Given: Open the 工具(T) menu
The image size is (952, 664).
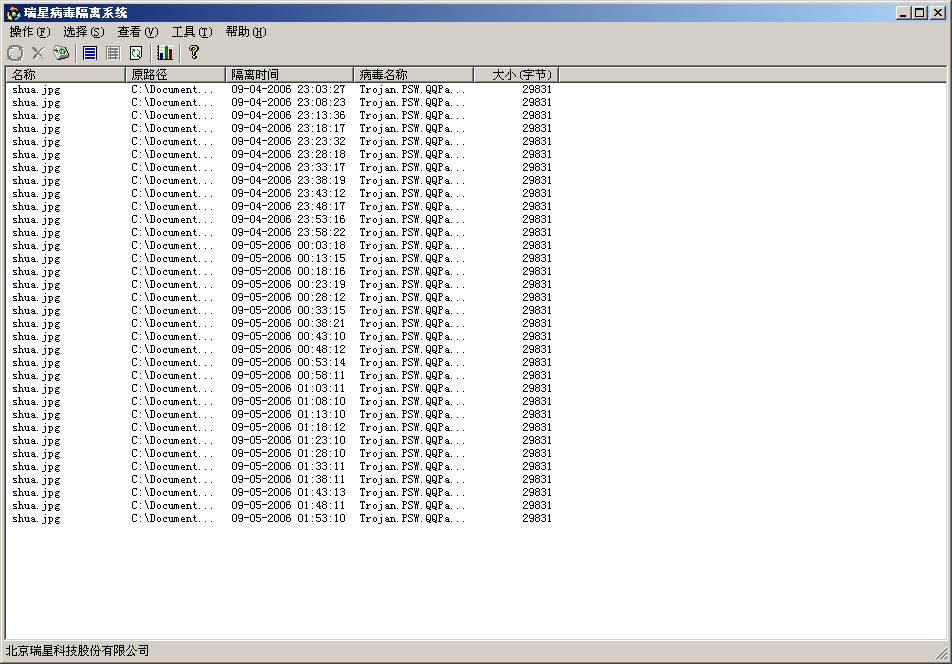Looking at the screenshot, I should click(192, 32).
